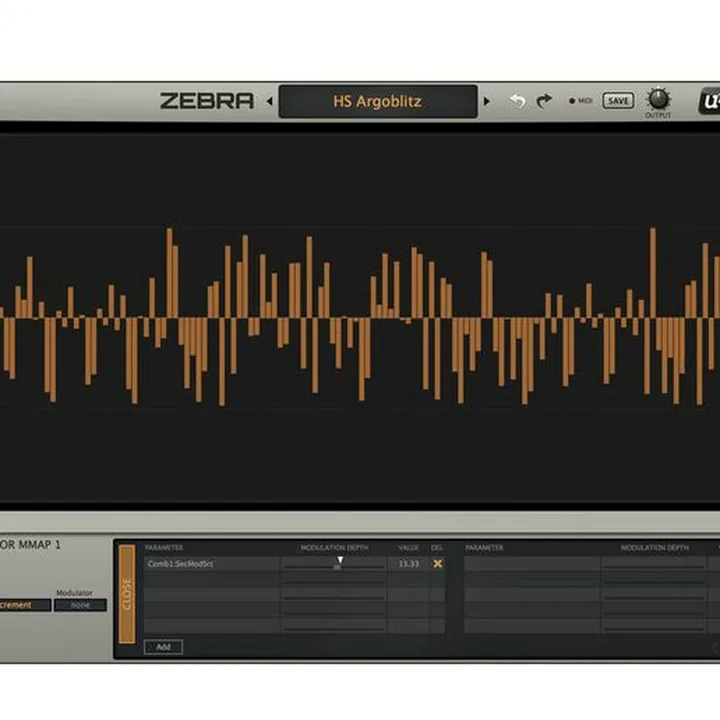Adjust the OUTPUT volume knob

coord(658,99)
